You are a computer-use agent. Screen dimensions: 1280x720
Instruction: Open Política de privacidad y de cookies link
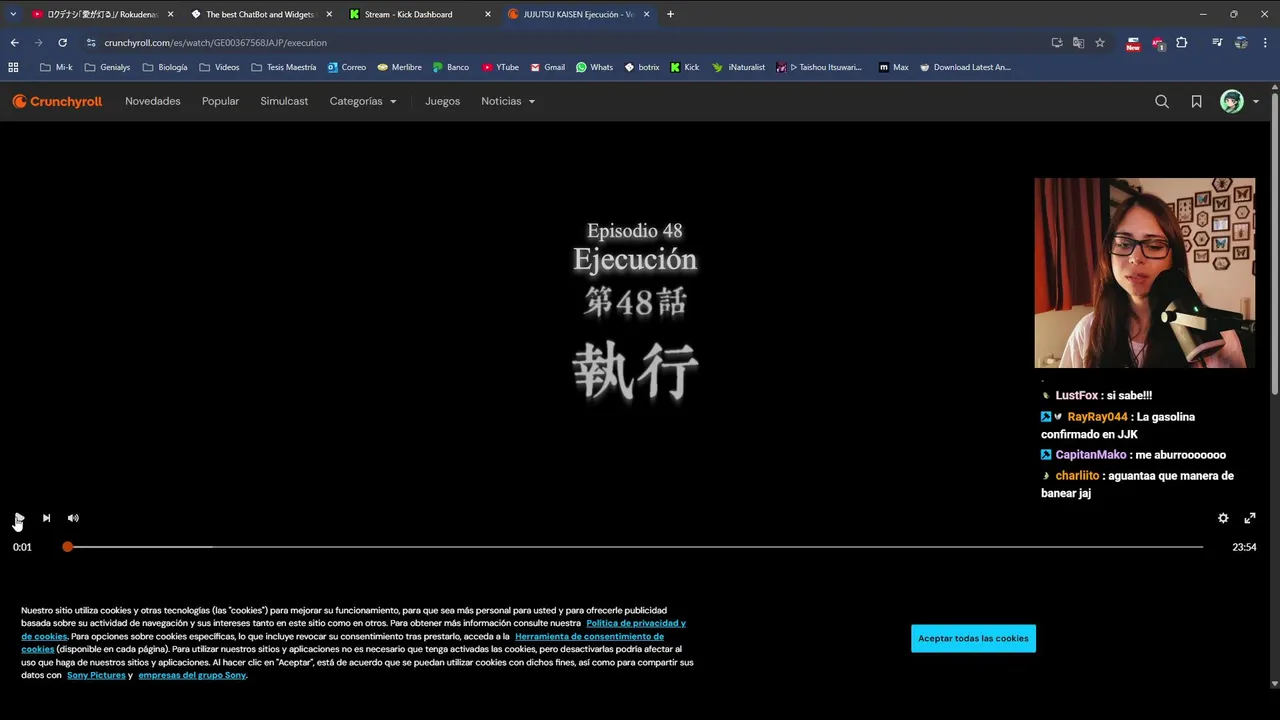coord(636,623)
